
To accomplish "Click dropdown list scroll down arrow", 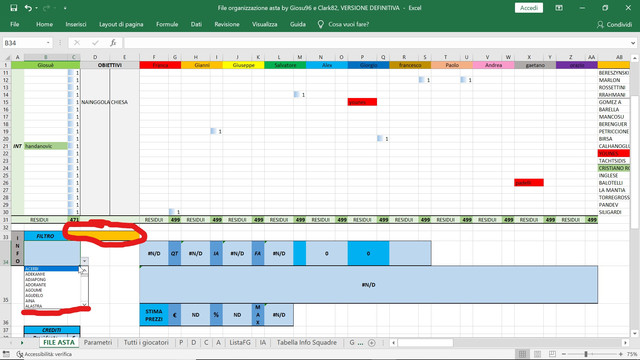I will tap(84, 305).
